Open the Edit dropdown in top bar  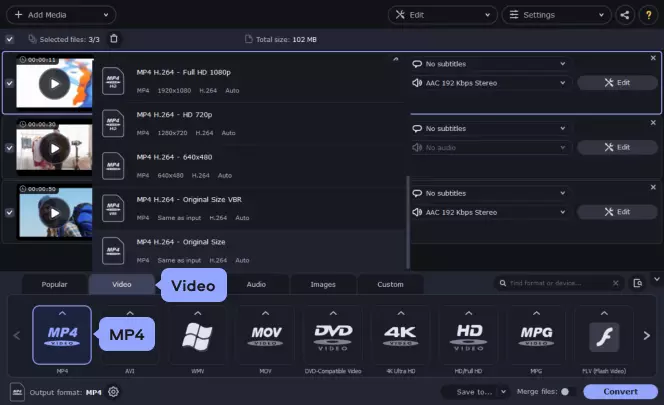pyautogui.click(x=443, y=15)
